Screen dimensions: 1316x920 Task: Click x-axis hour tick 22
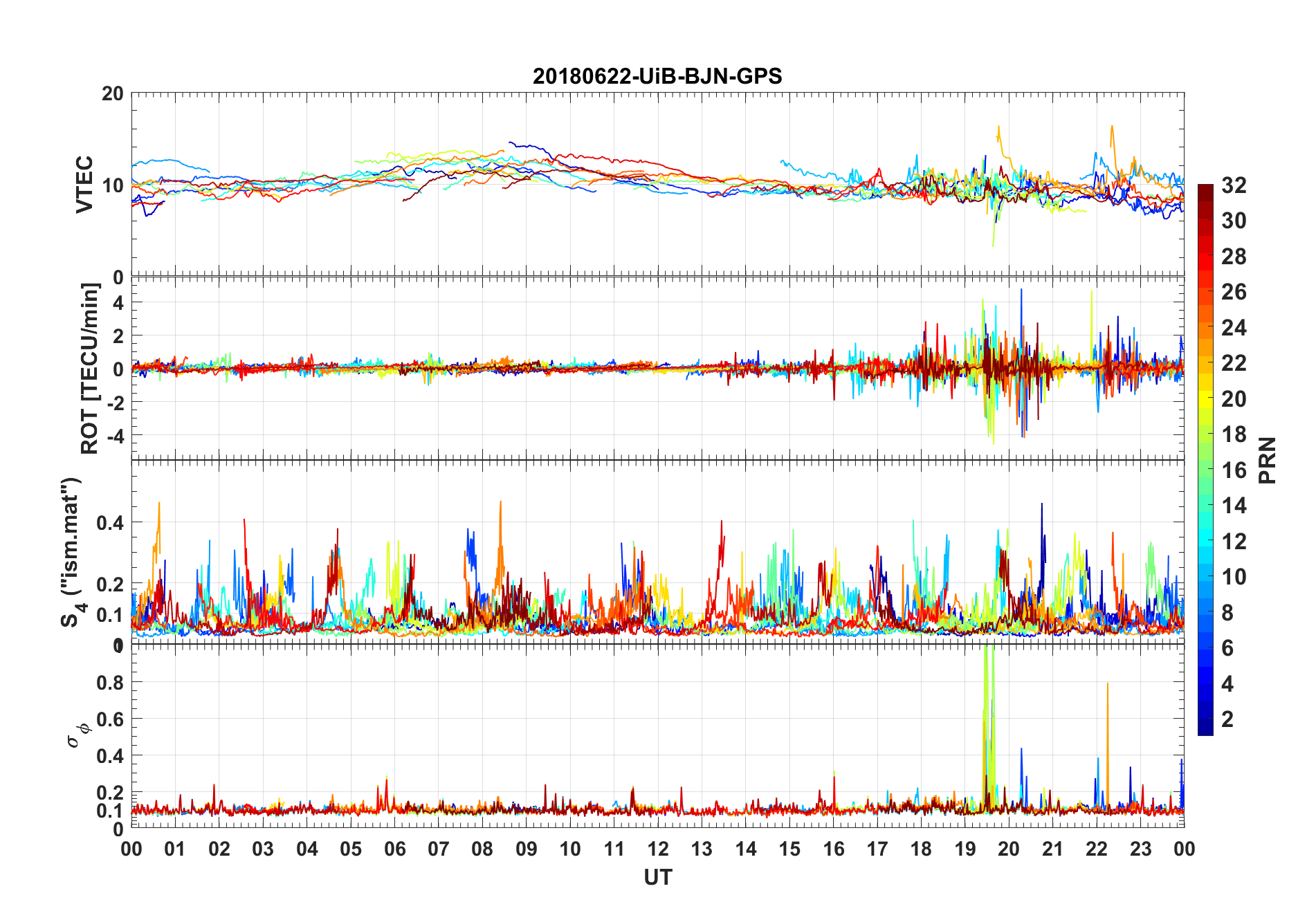1097,849
